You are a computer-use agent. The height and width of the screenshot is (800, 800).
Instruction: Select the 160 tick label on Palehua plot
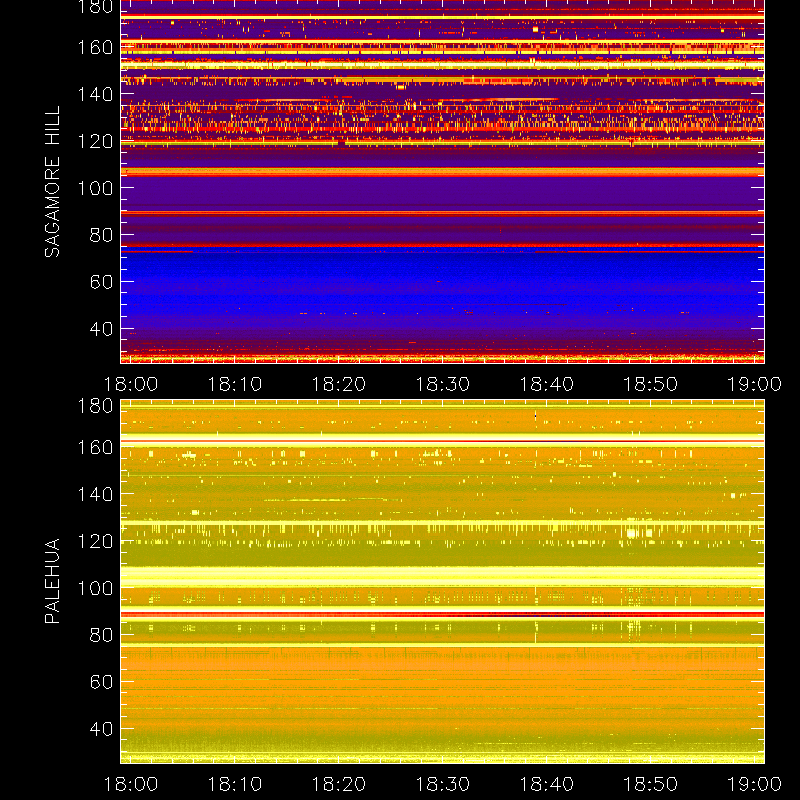pyautogui.click(x=95, y=447)
